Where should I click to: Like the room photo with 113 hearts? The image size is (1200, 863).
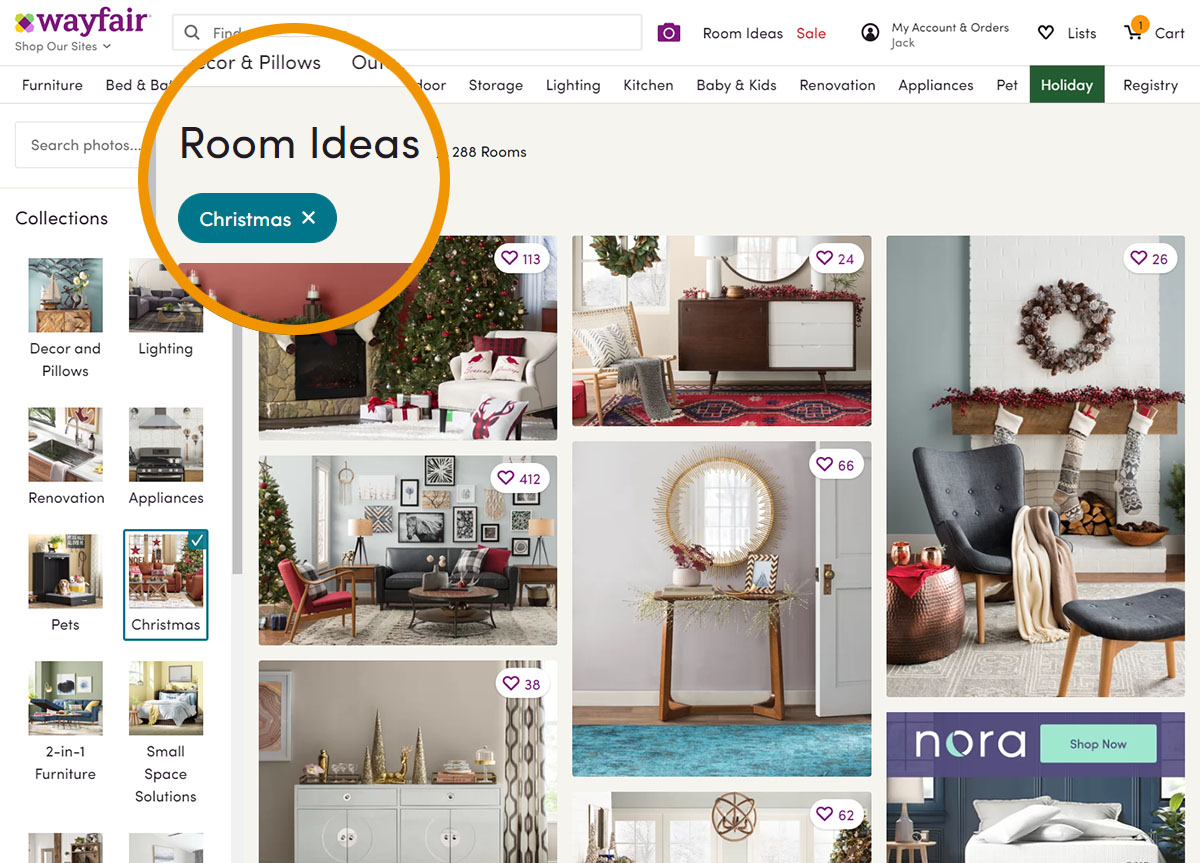coord(510,259)
